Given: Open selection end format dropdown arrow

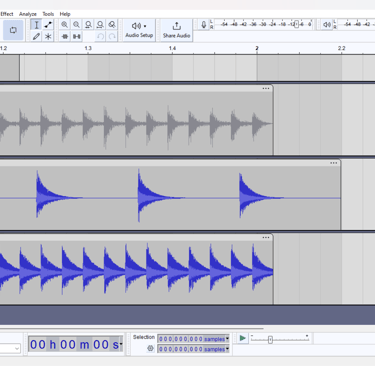Looking at the screenshot, I should point(227,349).
